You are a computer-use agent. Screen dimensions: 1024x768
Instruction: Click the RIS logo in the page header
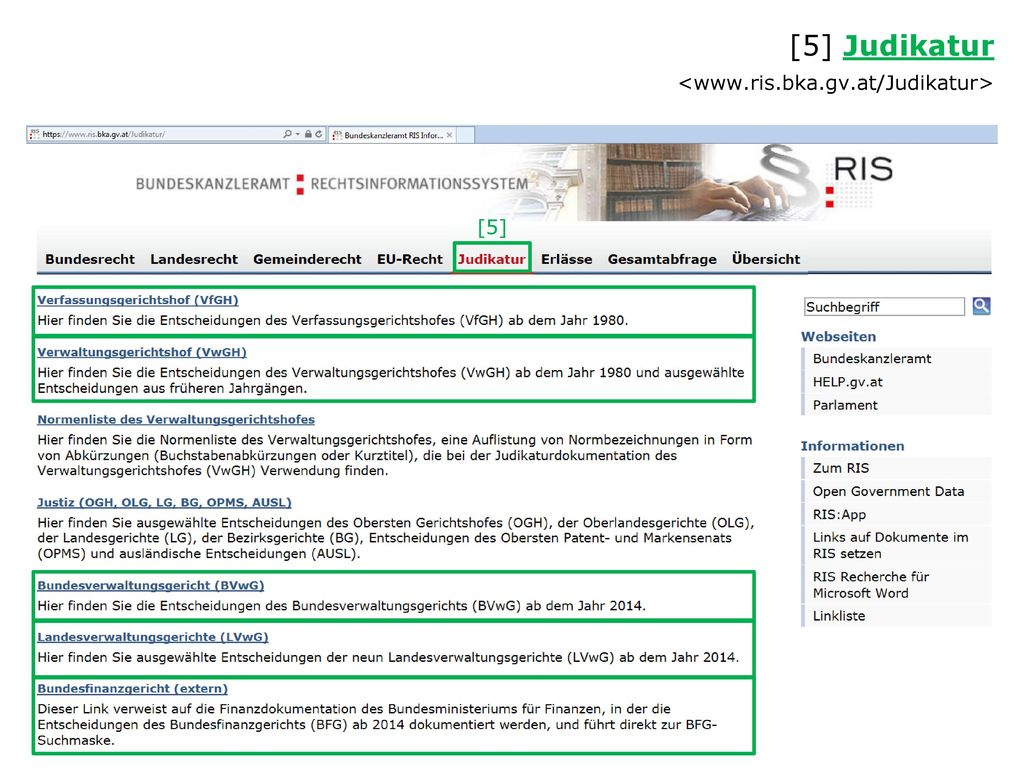pyautogui.click(x=859, y=180)
